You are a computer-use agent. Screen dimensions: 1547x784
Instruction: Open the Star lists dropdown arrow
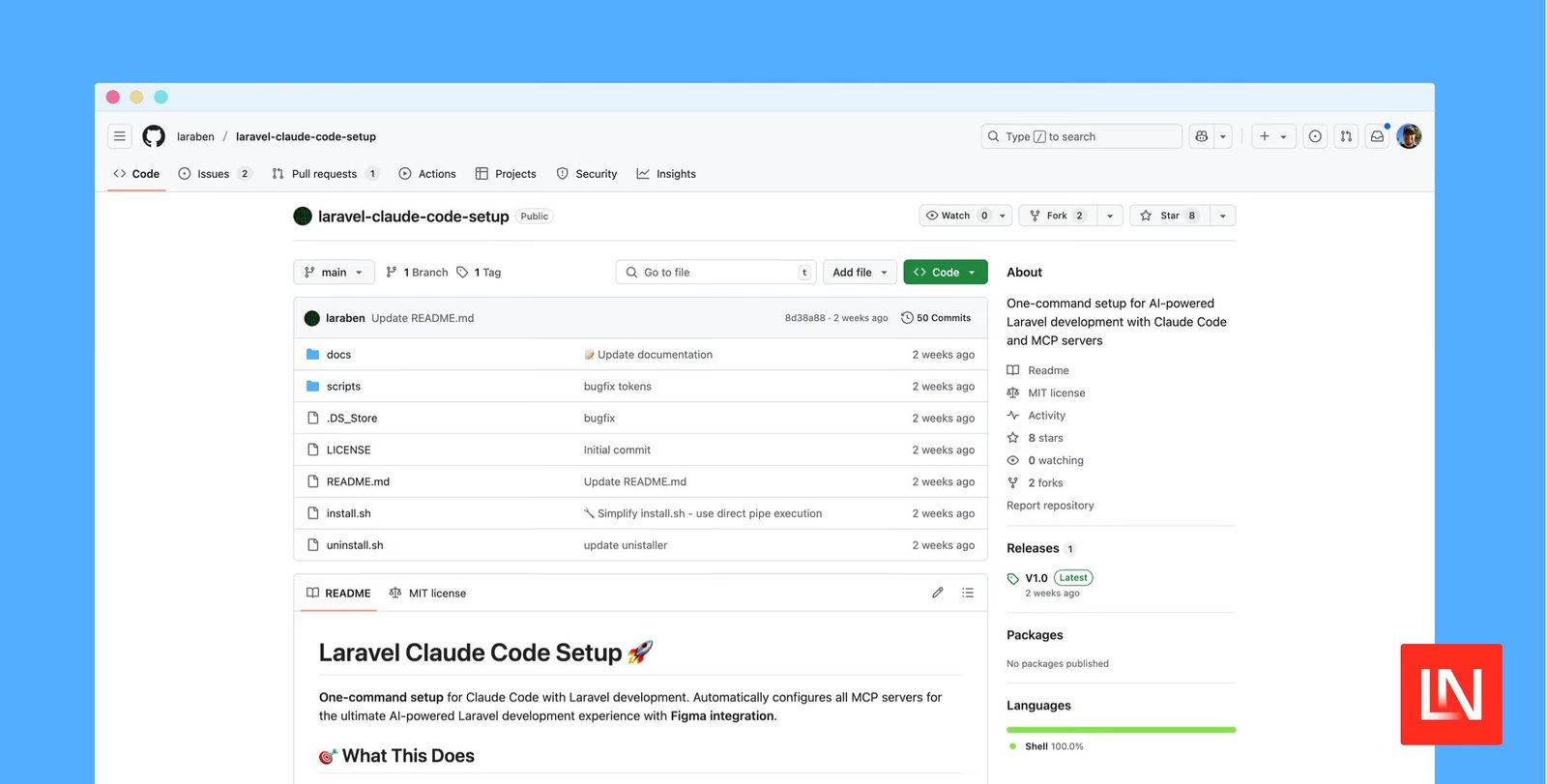[x=1223, y=216]
